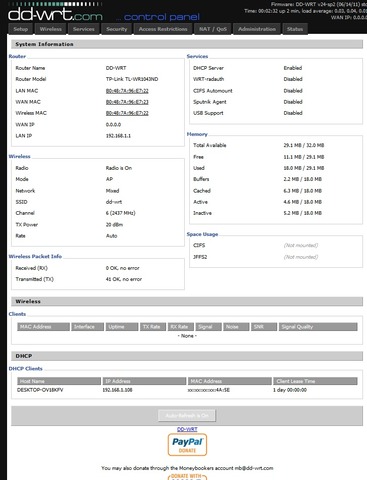Select the TX Power value 20 dBm
This screenshot has width=367, height=480.
click(x=114, y=225)
